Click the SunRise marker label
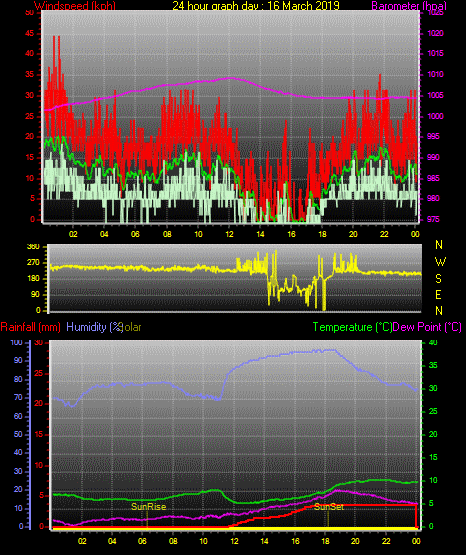The width and height of the screenshot is (466, 555). (149, 507)
